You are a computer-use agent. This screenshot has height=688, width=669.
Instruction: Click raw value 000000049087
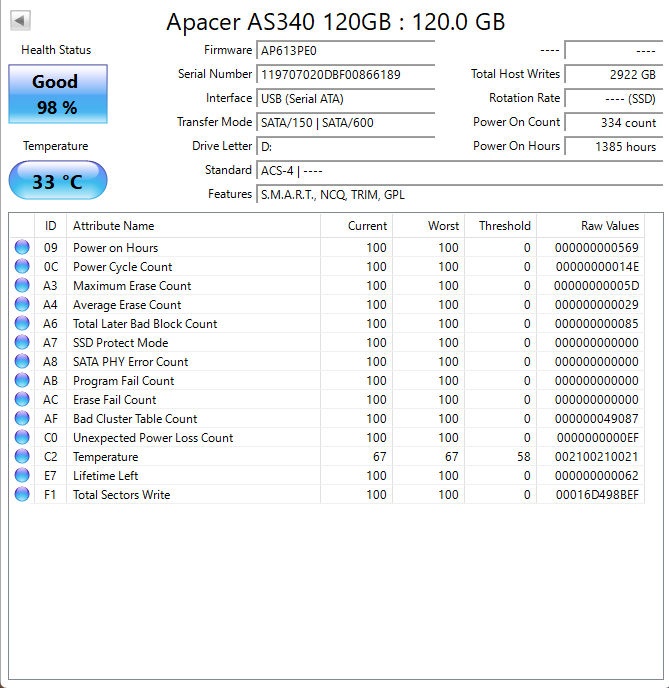point(597,419)
